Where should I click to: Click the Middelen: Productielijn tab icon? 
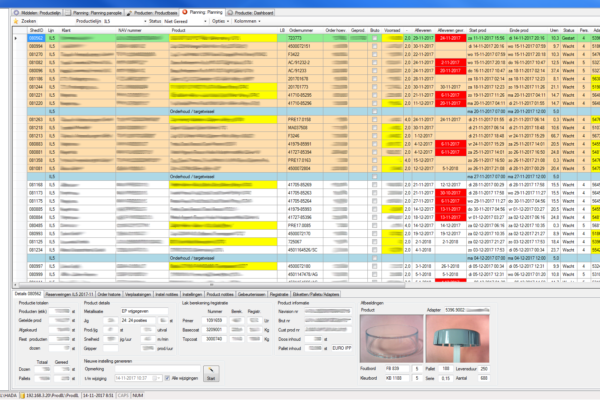pos(16,13)
